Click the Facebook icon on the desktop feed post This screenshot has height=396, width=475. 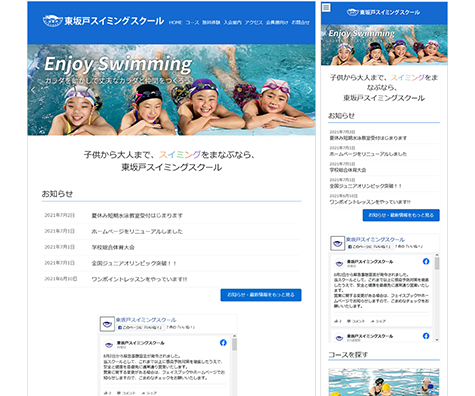223,343
